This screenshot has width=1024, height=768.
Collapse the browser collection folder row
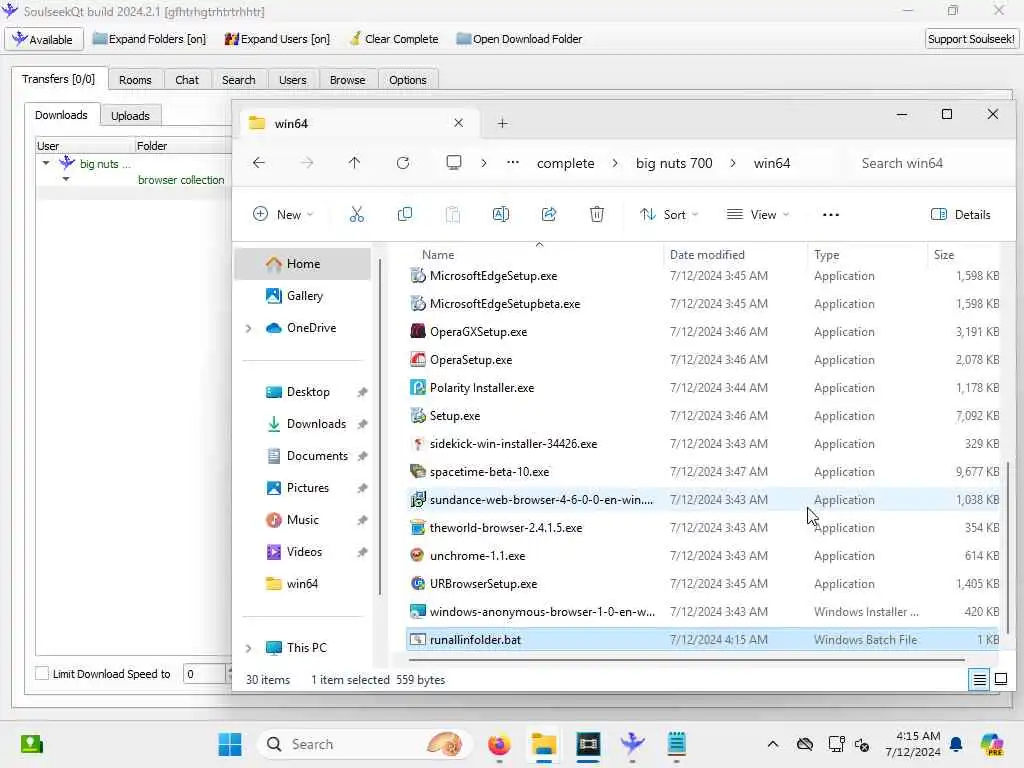tap(66, 179)
